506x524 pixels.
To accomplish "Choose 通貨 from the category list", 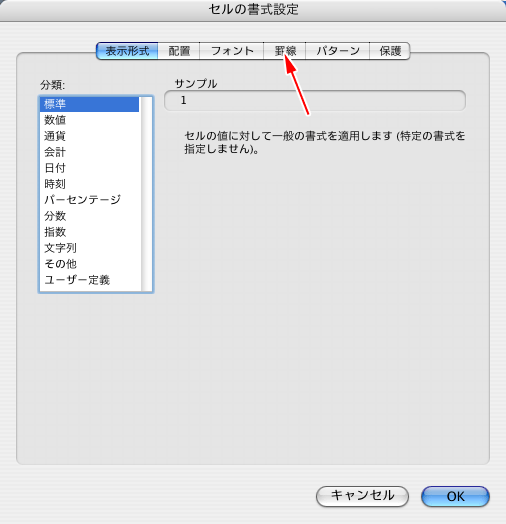I will click(x=90, y=136).
